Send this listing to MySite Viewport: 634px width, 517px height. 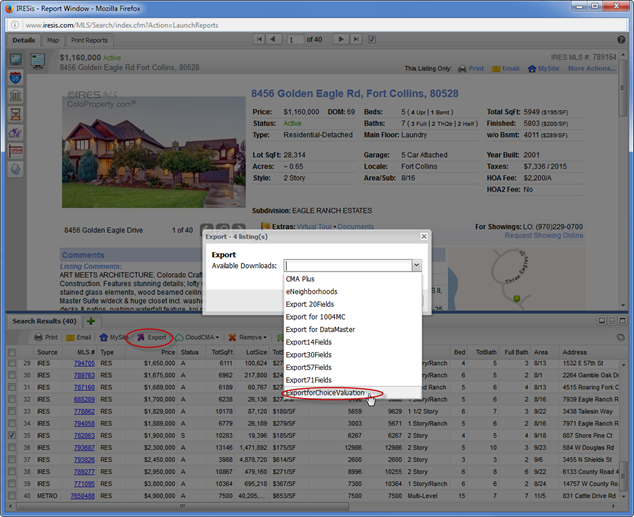coord(543,69)
